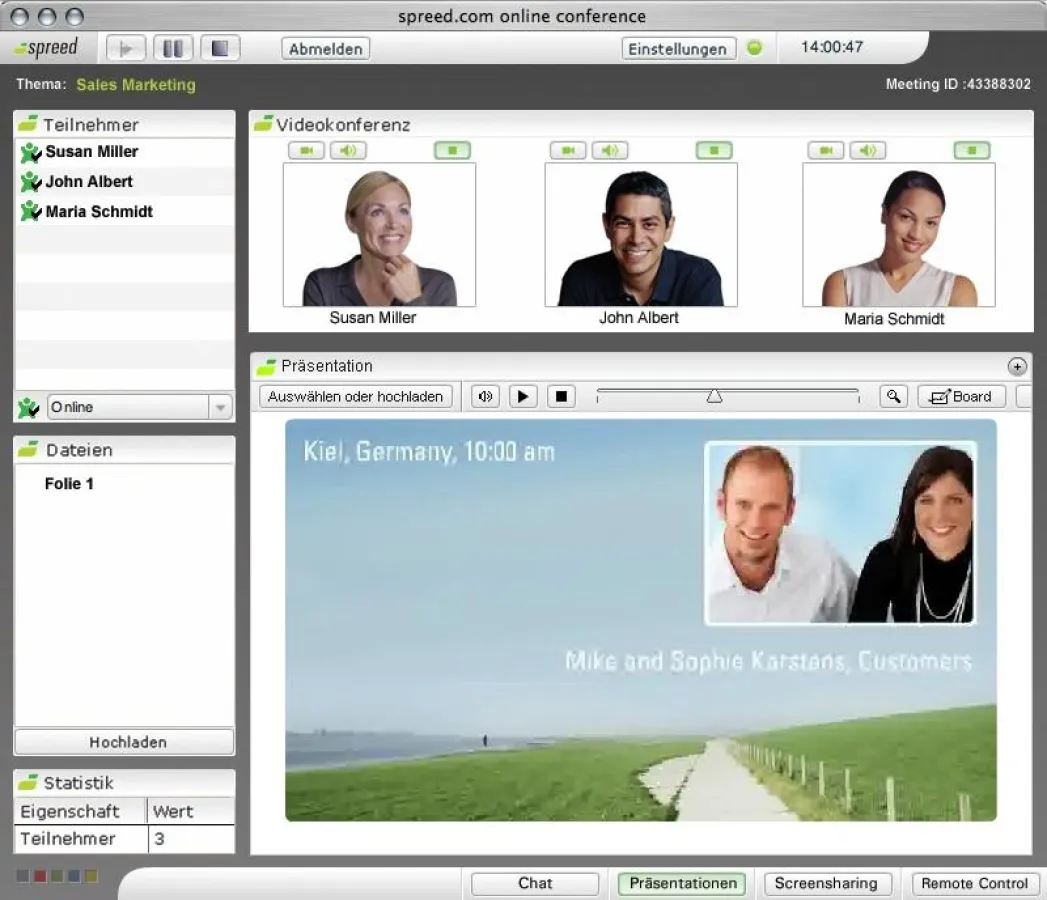This screenshot has height=900, width=1047.
Task: Switch to the Chat tab
Action: 535,883
